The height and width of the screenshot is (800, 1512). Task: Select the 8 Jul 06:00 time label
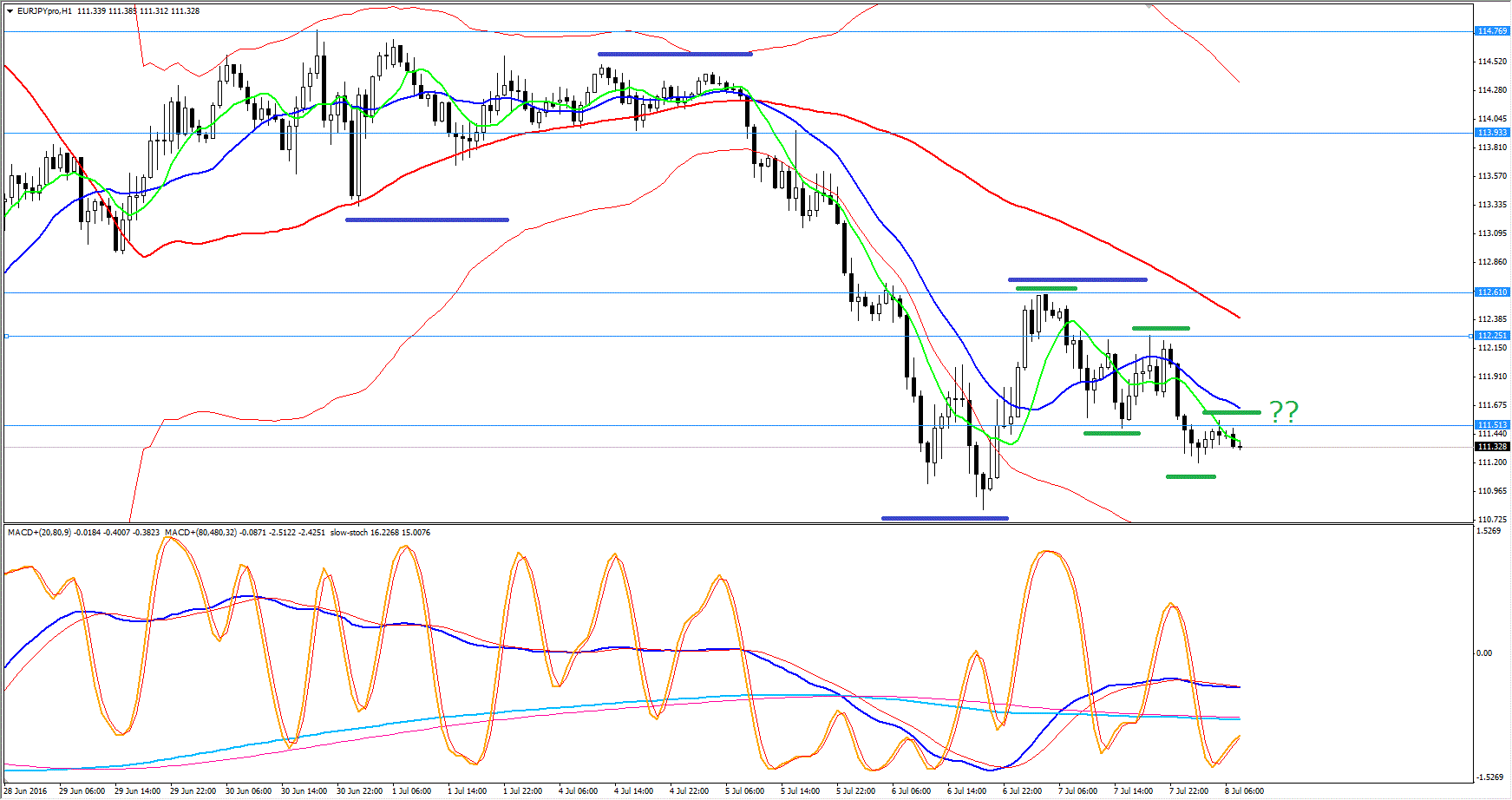pos(1244,790)
